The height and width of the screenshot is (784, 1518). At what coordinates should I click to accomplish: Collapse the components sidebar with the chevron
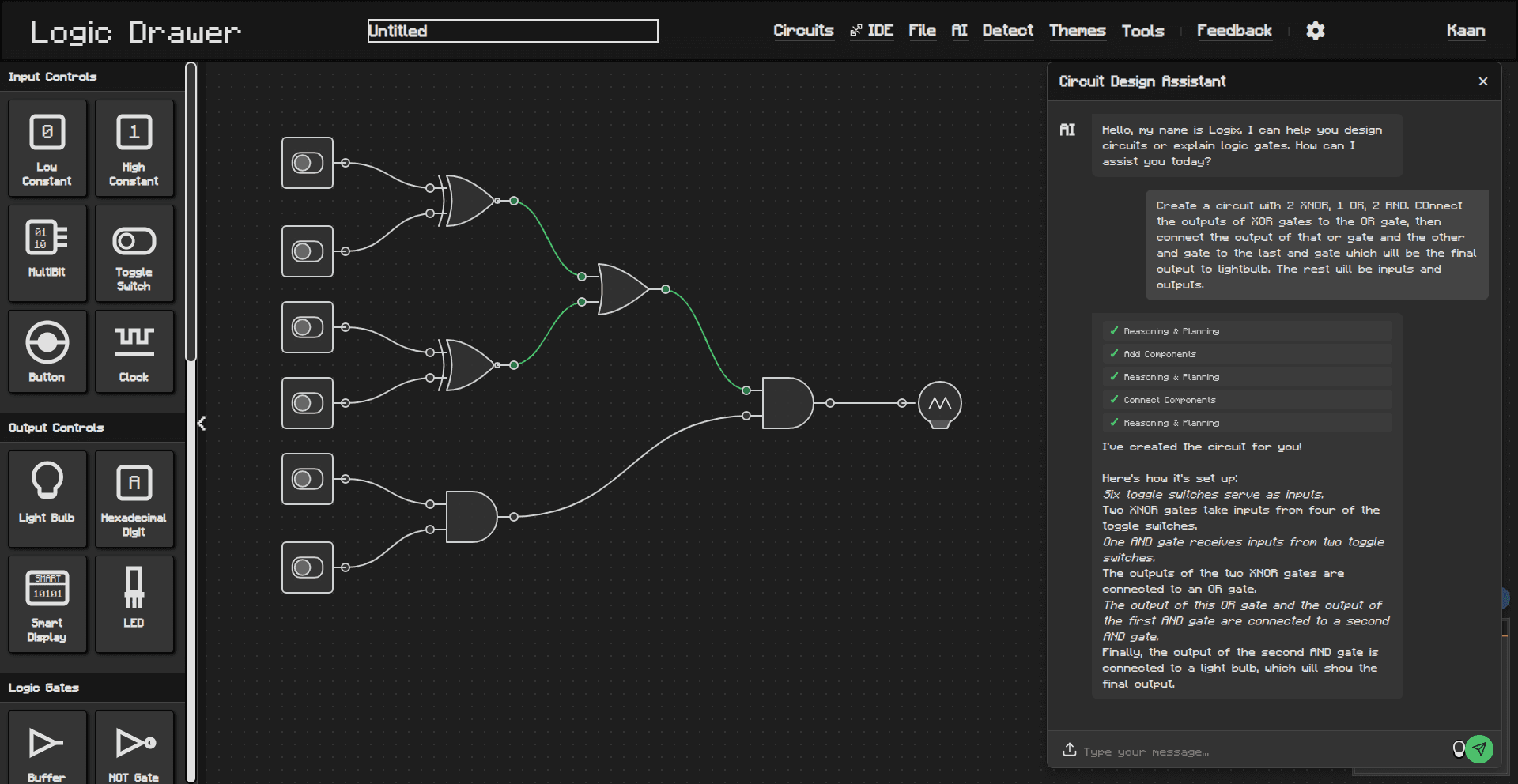tap(202, 424)
